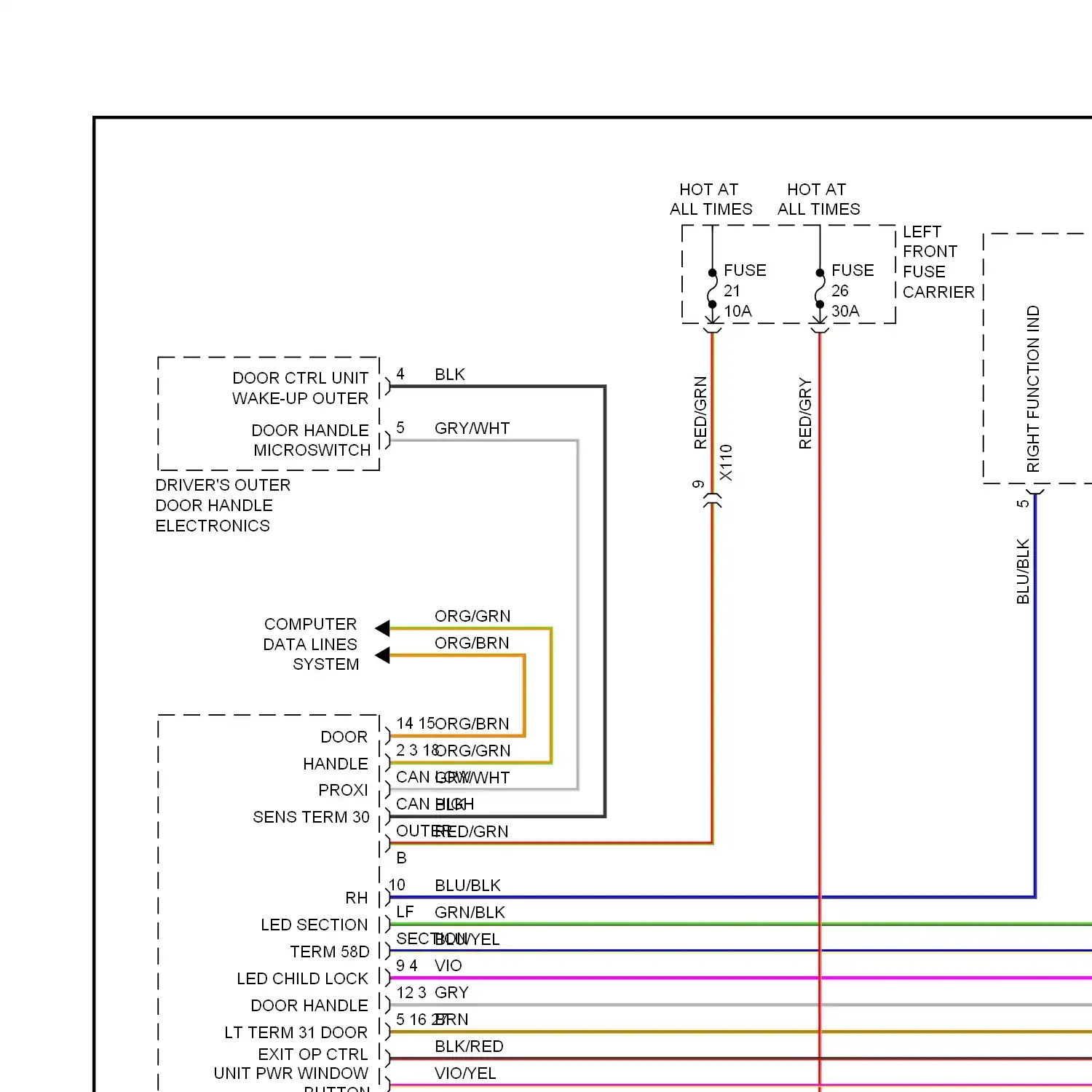Select the "SENS TERM 30" label
Image resolution: width=1092 pixels, height=1092 pixels.
(311, 817)
